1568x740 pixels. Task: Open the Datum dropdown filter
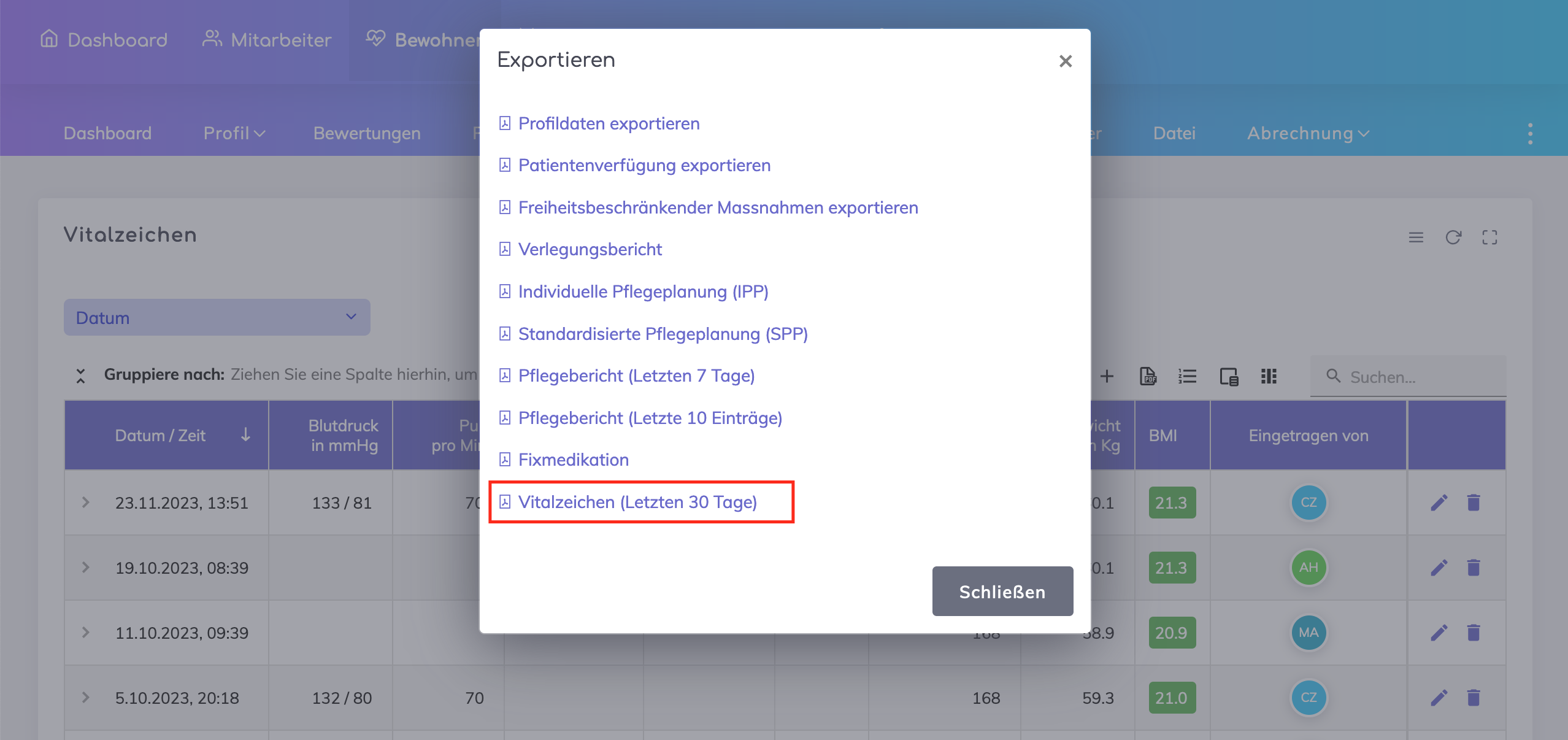tap(217, 317)
